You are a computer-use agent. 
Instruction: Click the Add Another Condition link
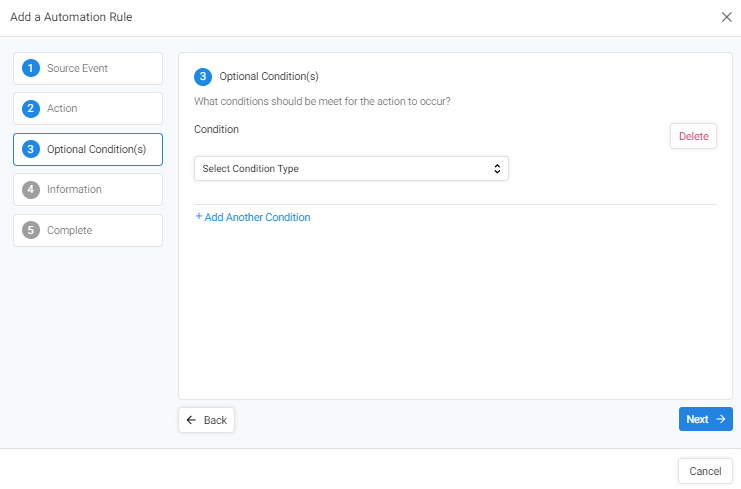(253, 217)
